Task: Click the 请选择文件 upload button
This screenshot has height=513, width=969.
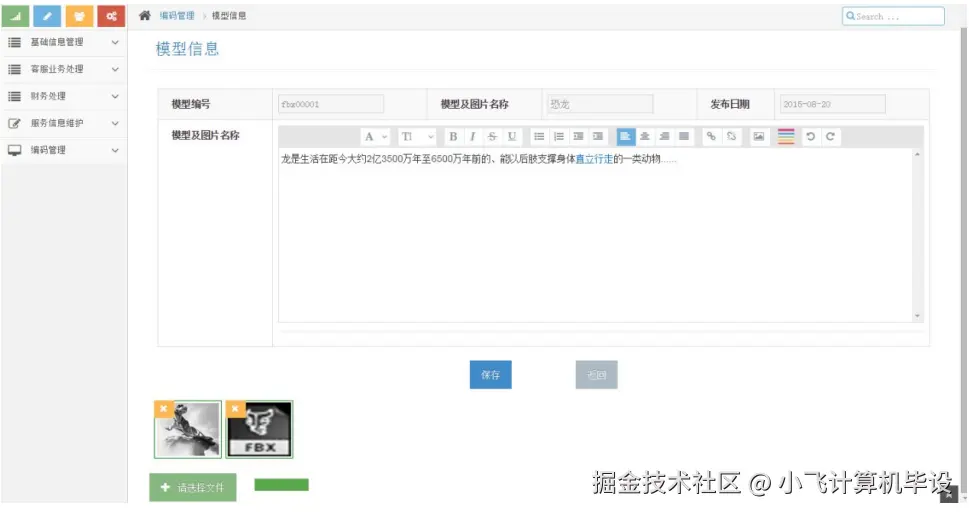Action: tap(193, 488)
